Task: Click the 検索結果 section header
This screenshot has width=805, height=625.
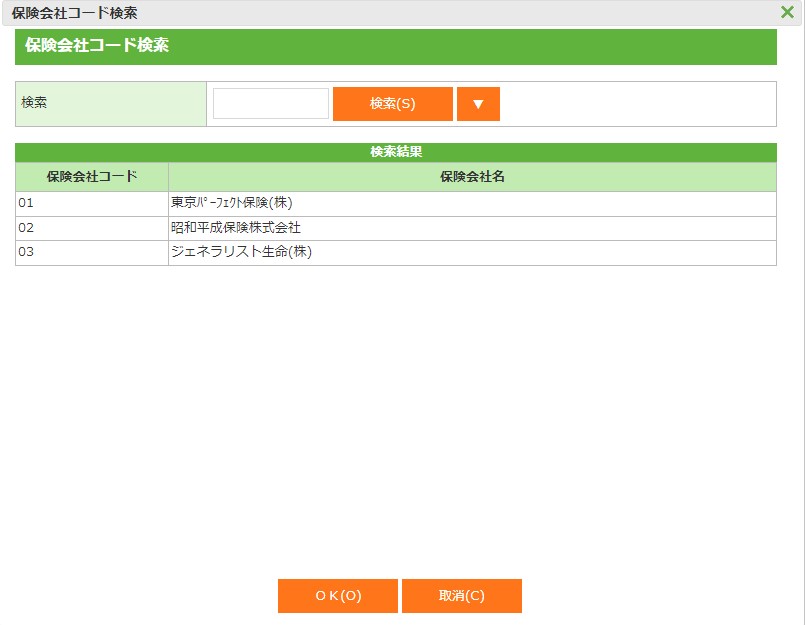Action: (x=396, y=152)
